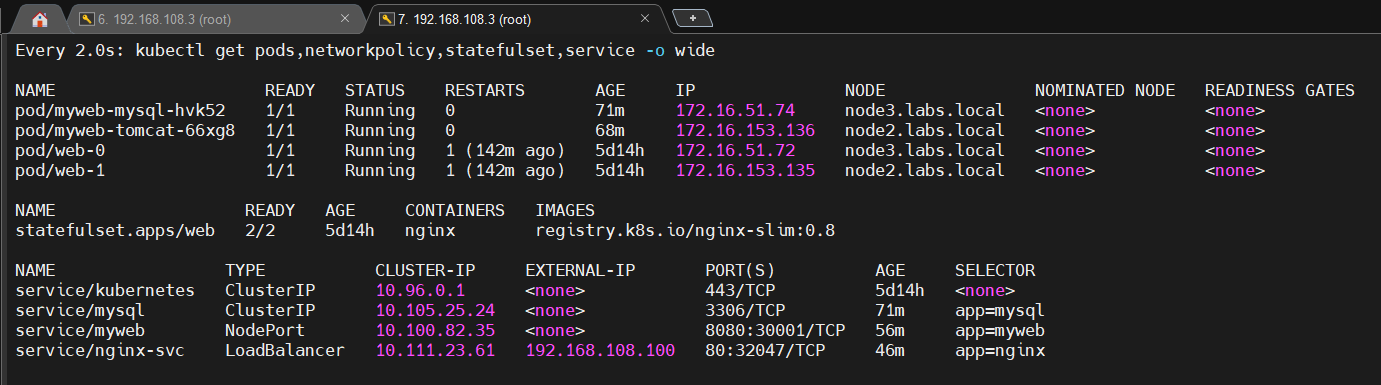Click age 46m of nginx-svc
This screenshot has width=1381, height=385.
coord(890,350)
